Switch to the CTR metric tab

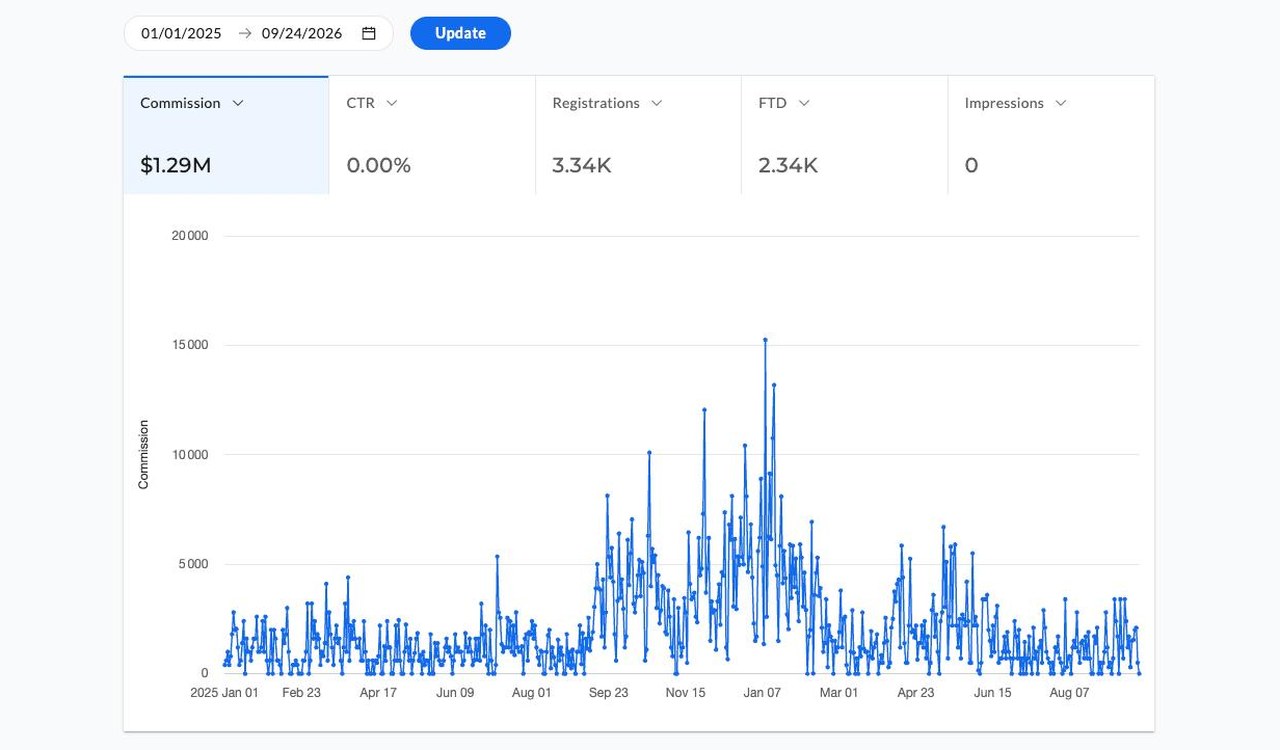click(x=432, y=135)
